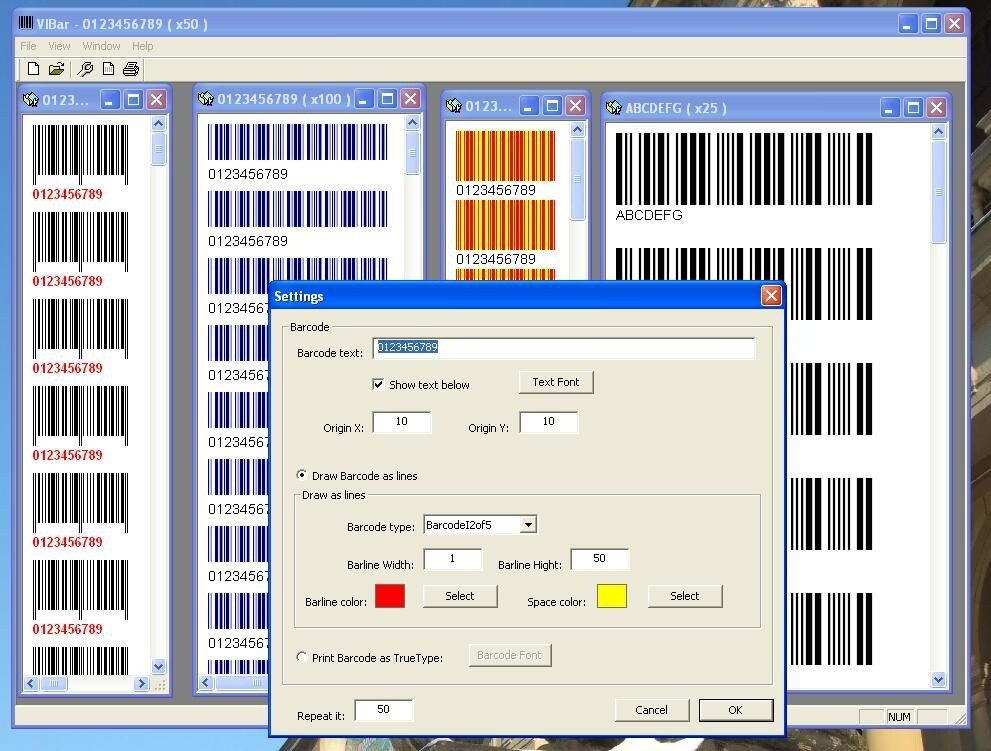Click the ABCDEFG text under first barcode
The image size is (991, 751).
point(649,216)
